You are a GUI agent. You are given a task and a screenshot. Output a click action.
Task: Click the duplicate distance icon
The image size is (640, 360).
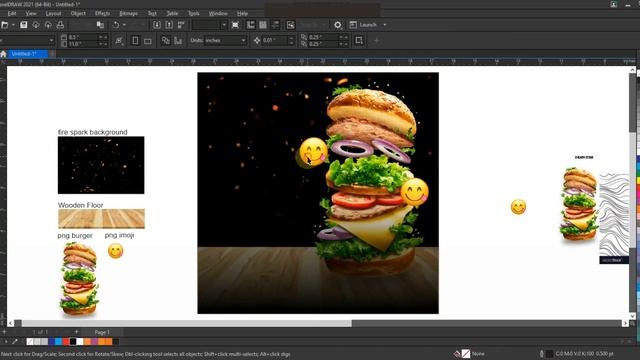tap(304, 40)
